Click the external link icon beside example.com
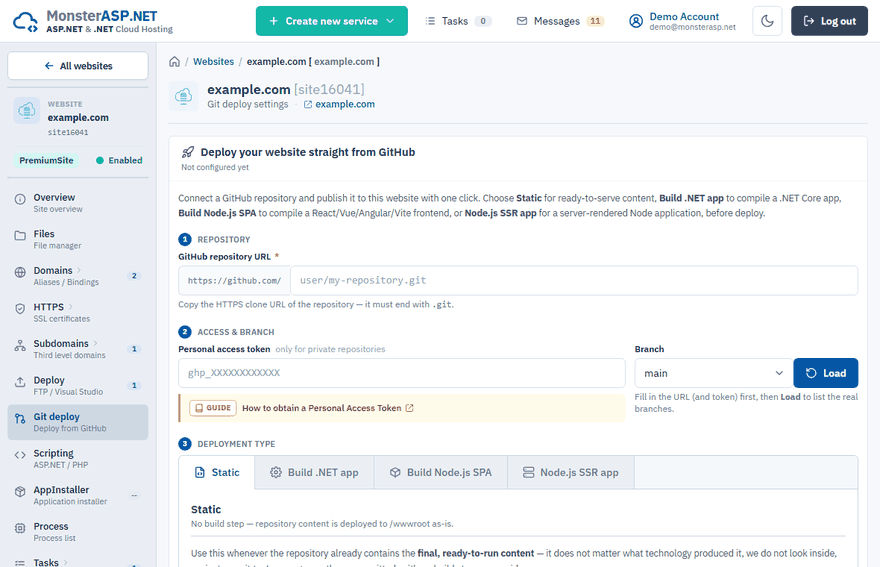880x567 pixels. [x=308, y=104]
